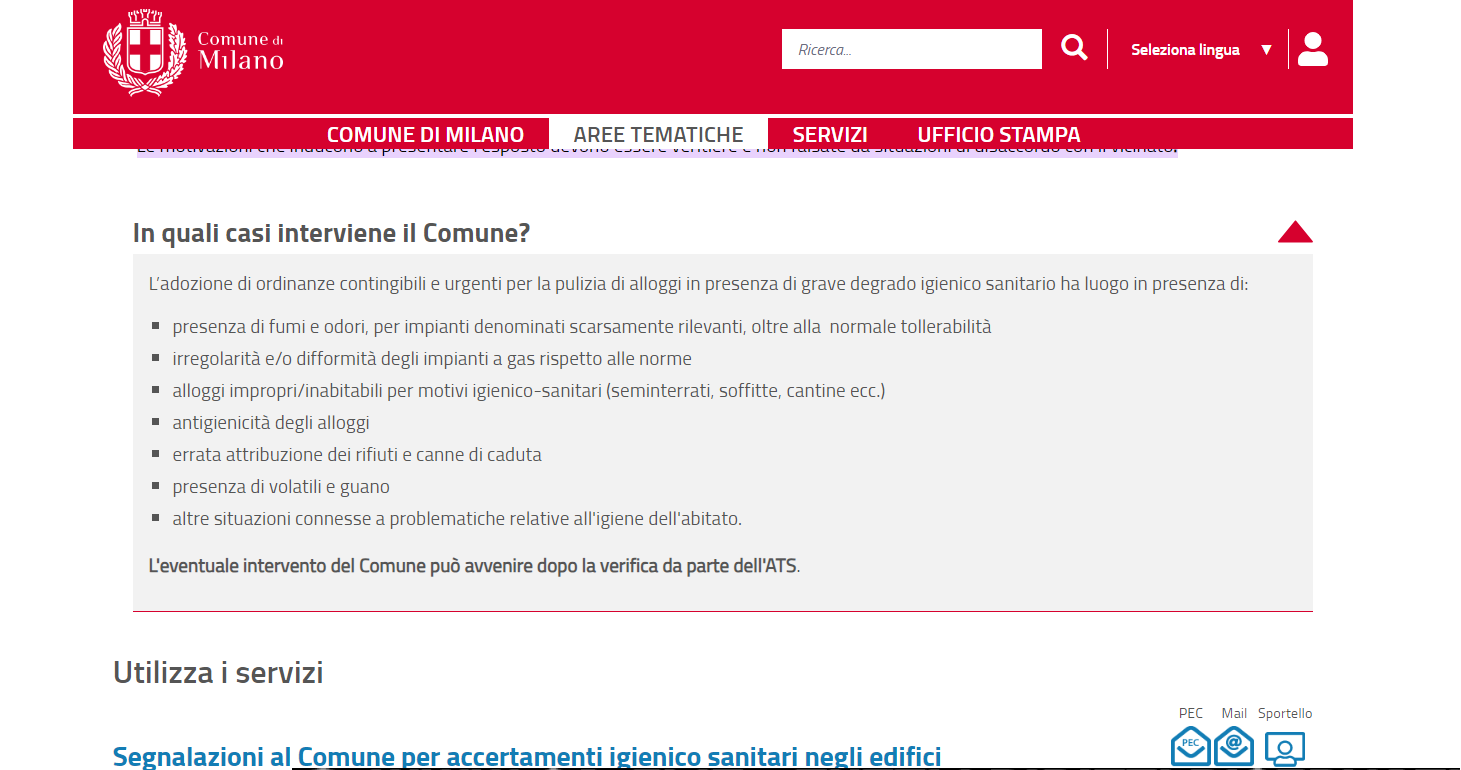The image size is (1461, 770).
Task: Click the magnifying glass search icon
Action: coord(1074,48)
